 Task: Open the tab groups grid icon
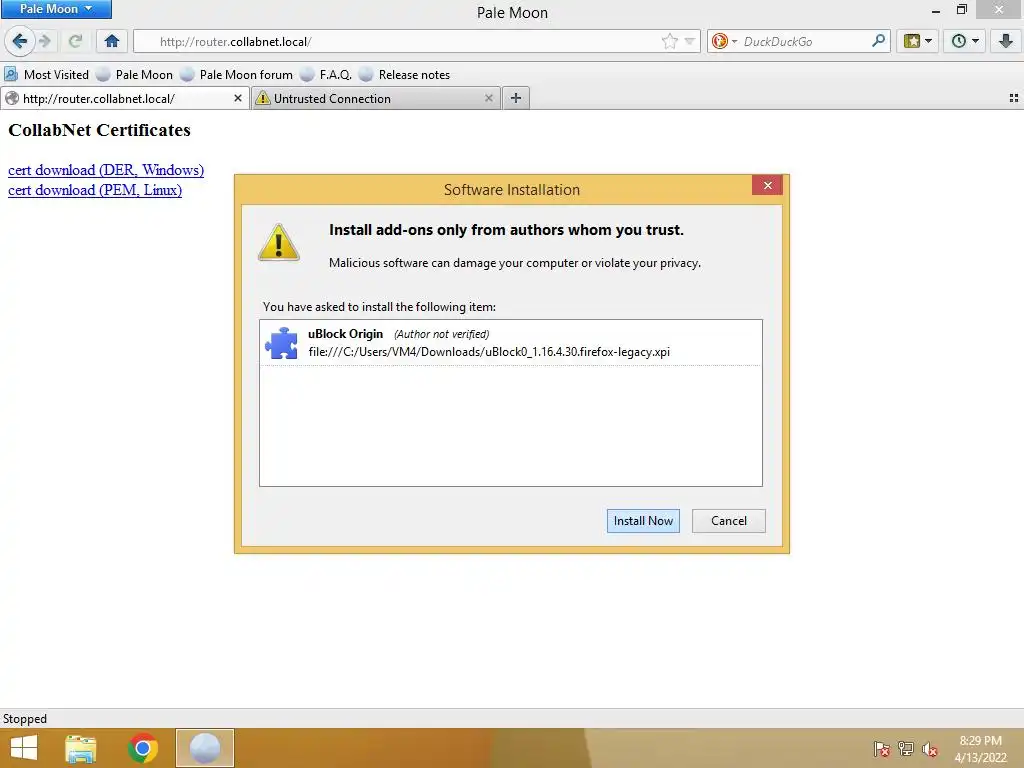[x=1014, y=98]
